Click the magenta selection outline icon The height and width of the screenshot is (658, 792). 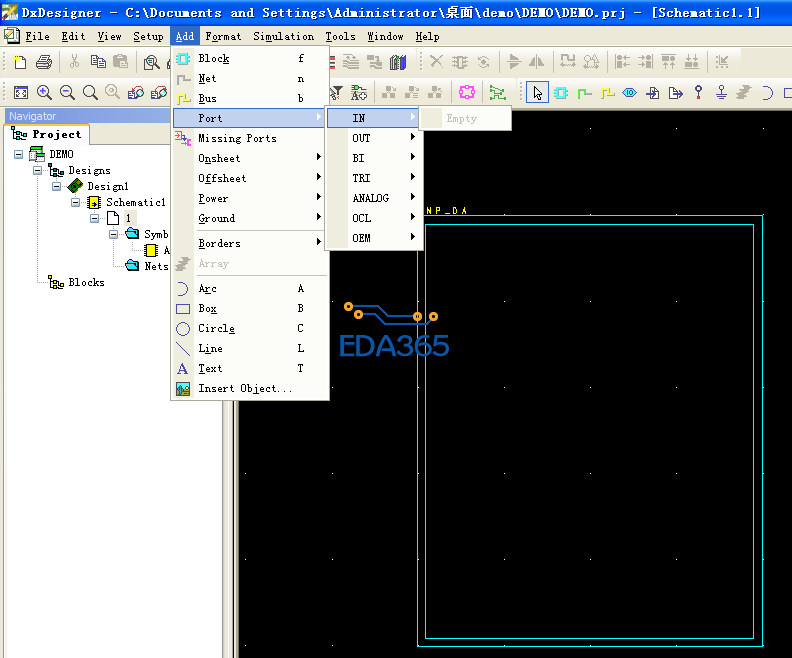pyautogui.click(x=467, y=92)
